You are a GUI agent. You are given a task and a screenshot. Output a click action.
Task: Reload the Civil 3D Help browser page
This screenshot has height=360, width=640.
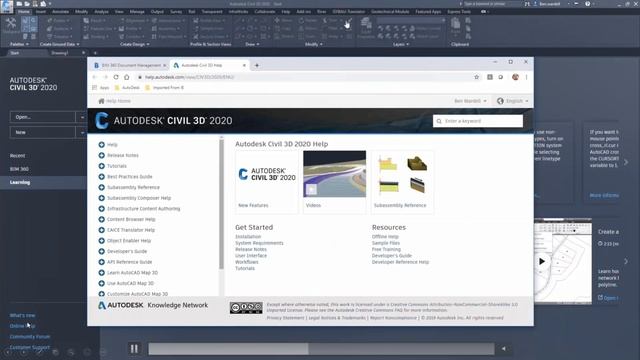[x=116, y=77]
